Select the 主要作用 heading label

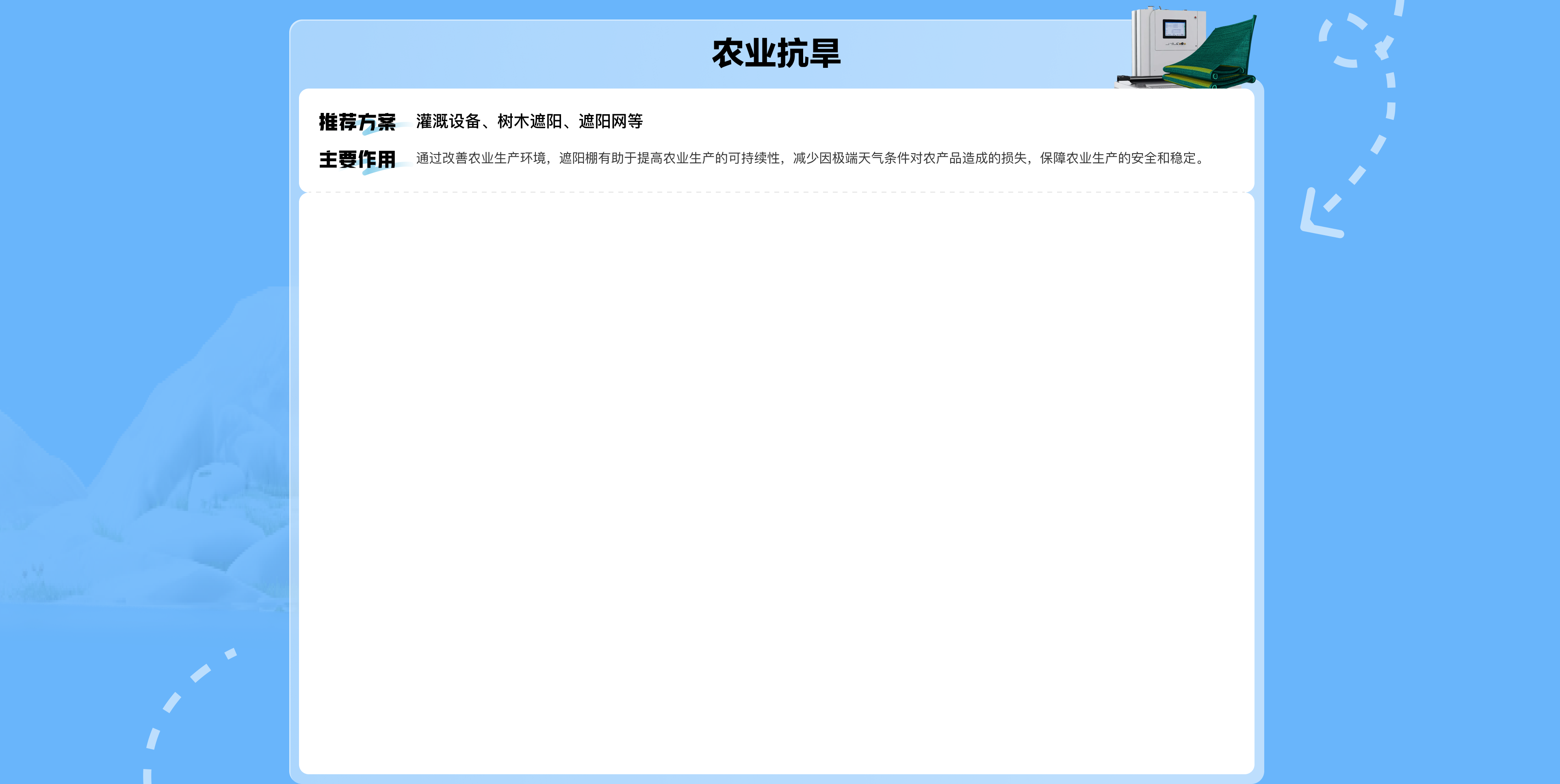coord(357,159)
